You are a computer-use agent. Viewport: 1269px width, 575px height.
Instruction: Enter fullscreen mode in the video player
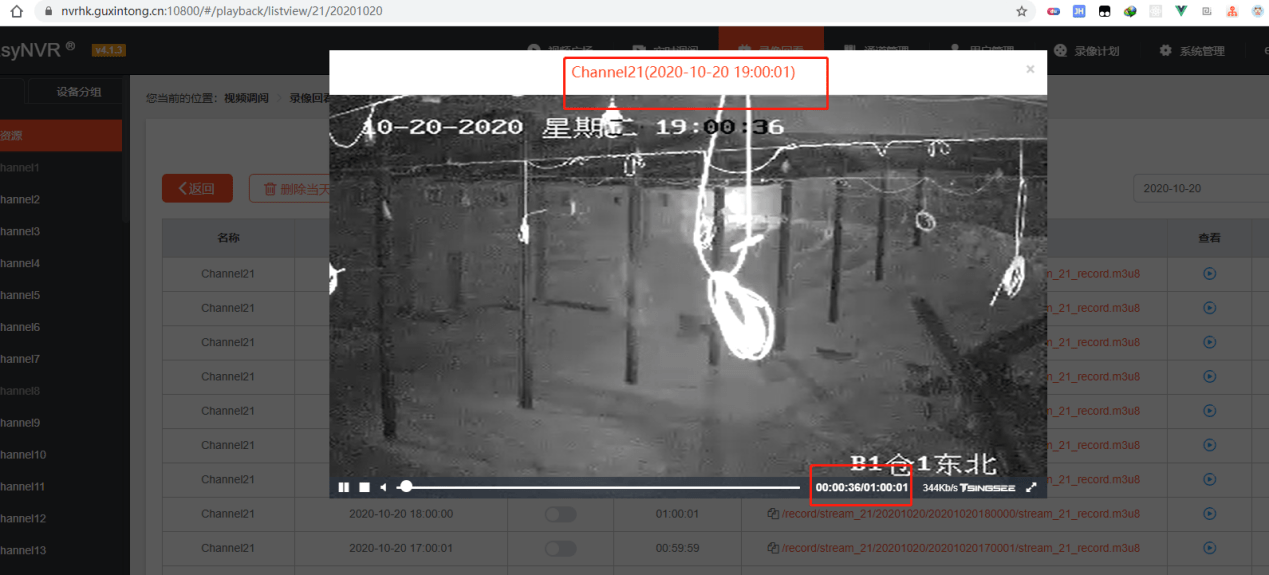pyautogui.click(x=1031, y=487)
